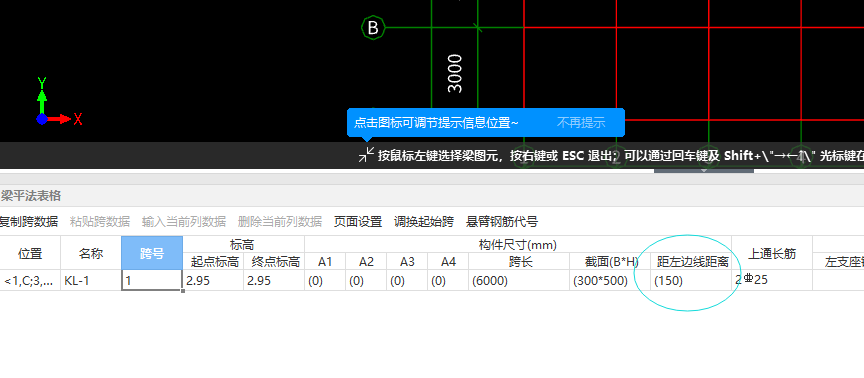Select the KL-1 name cell
The width and height of the screenshot is (864, 378).
91,280
